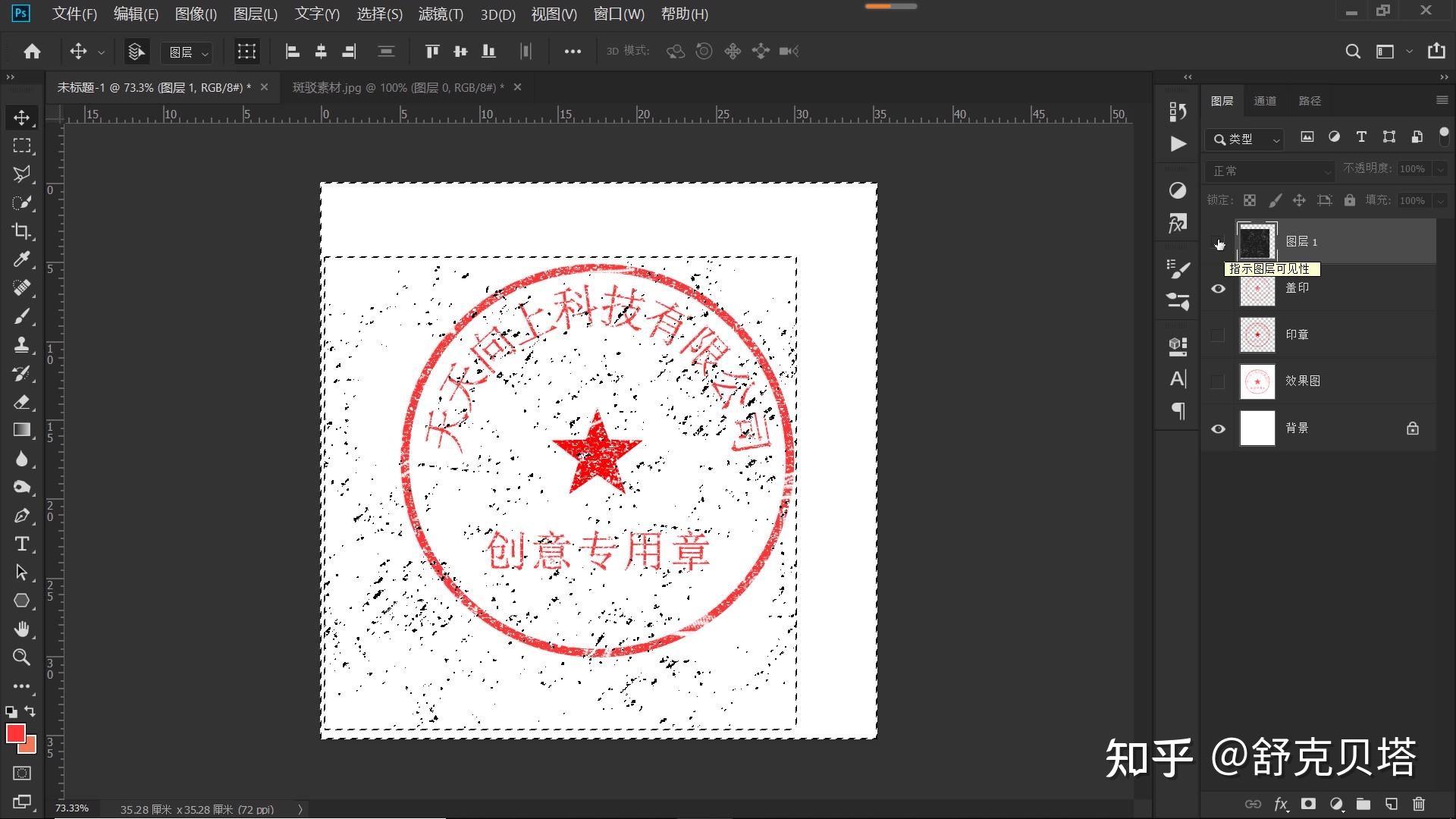Viewport: 1456px width, 819px height.
Task: Toggle layer filter on/off switch
Action: (1444, 136)
